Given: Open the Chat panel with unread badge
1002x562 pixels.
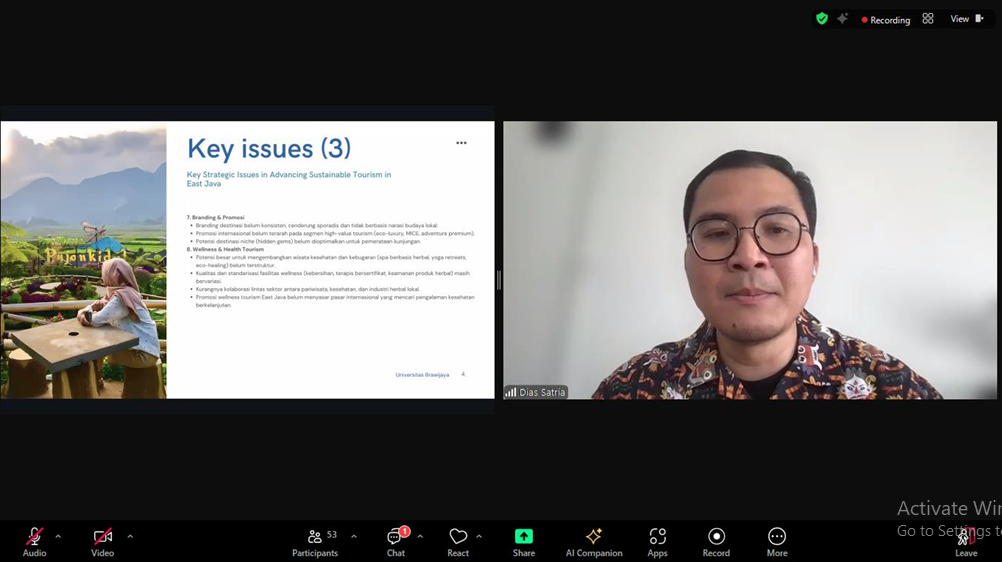Looking at the screenshot, I should pyautogui.click(x=396, y=541).
